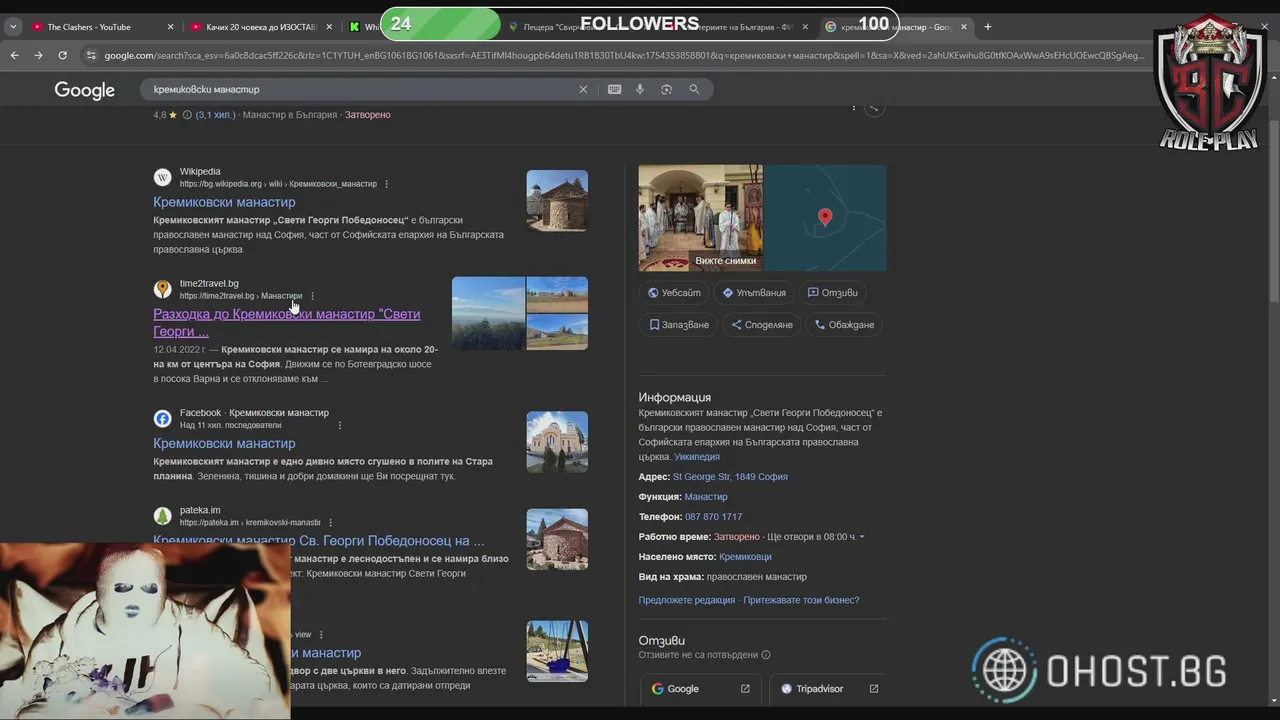The image size is (1280, 720).
Task: Expand the opening hours dropdown arrow
Action: tap(862, 537)
